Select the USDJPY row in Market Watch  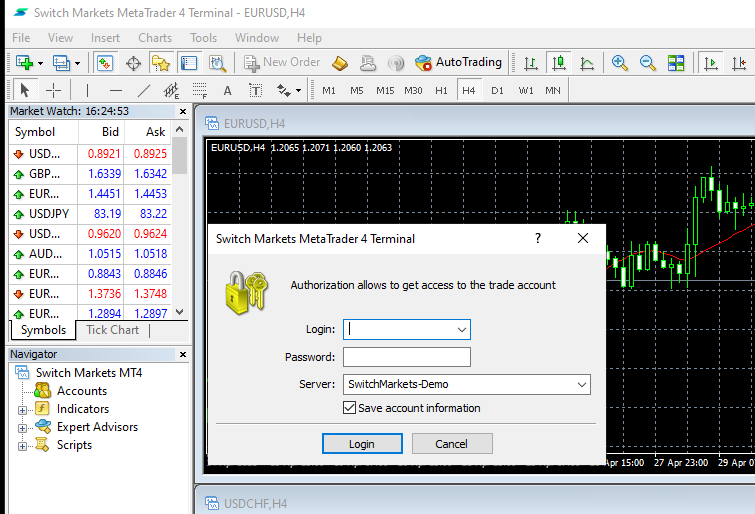click(90, 214)
